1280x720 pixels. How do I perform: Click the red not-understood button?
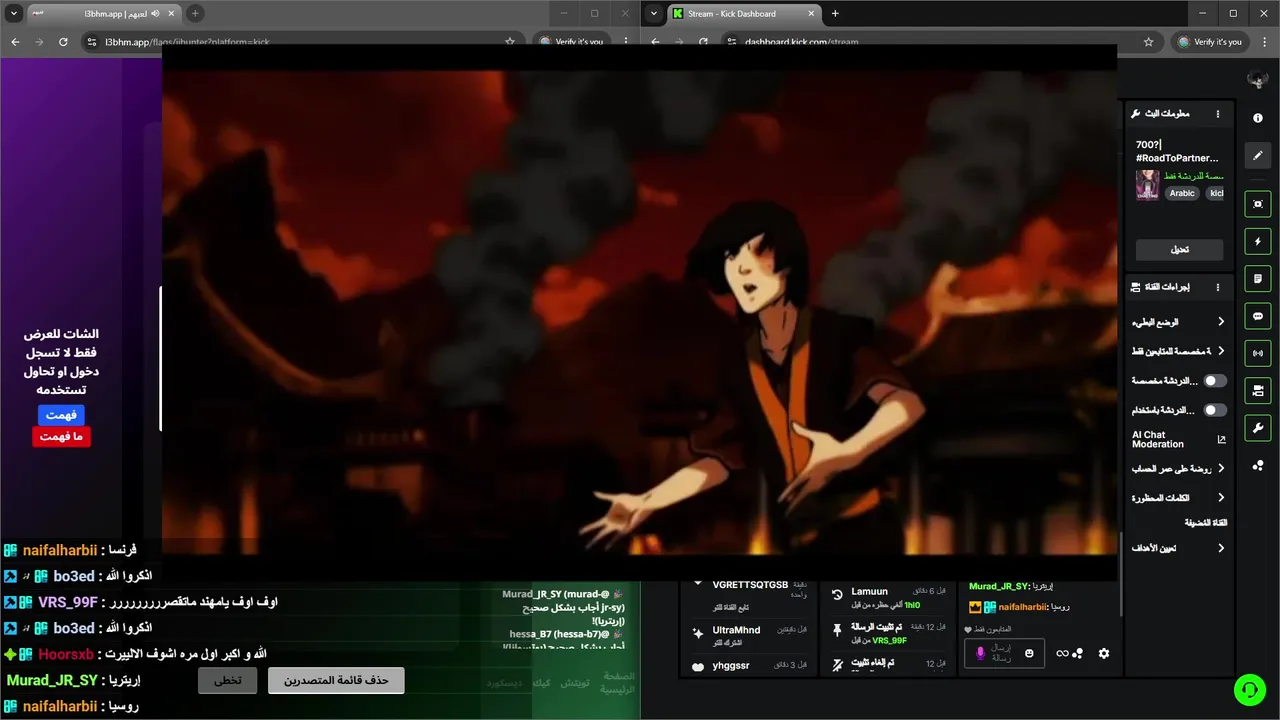61,437
